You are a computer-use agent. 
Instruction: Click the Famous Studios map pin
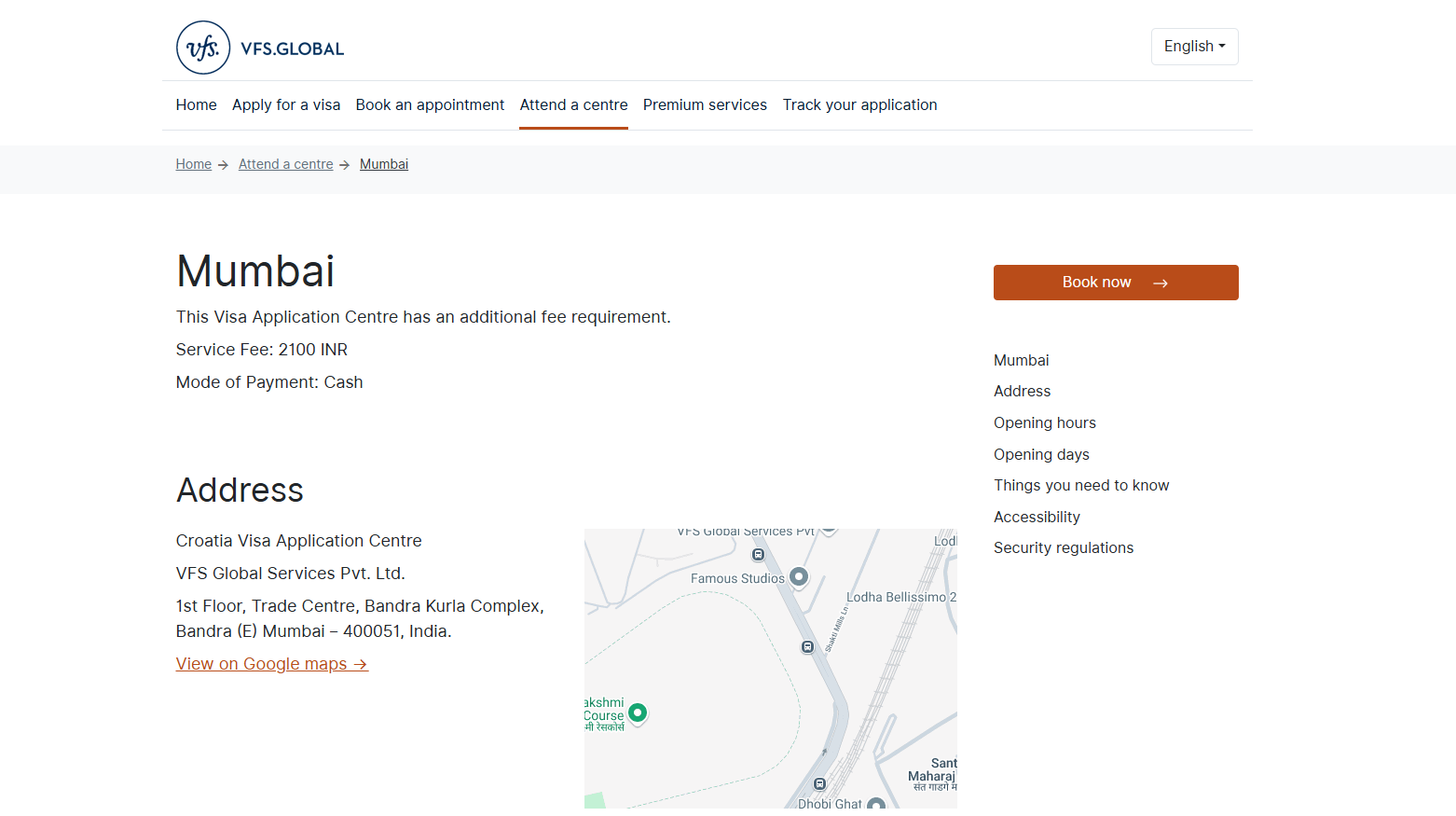coord(799,576)
